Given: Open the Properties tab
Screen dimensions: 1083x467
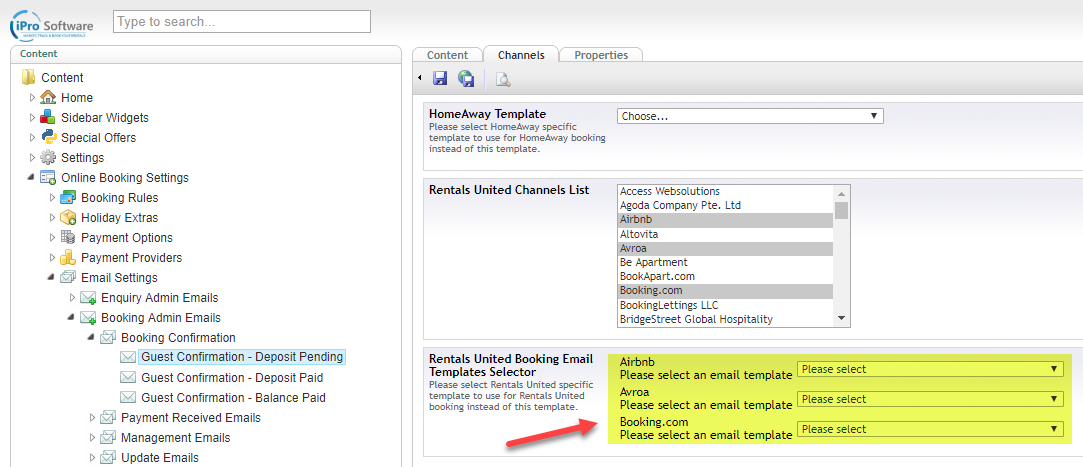Looking at the screenshot, I should pos(601,55).
